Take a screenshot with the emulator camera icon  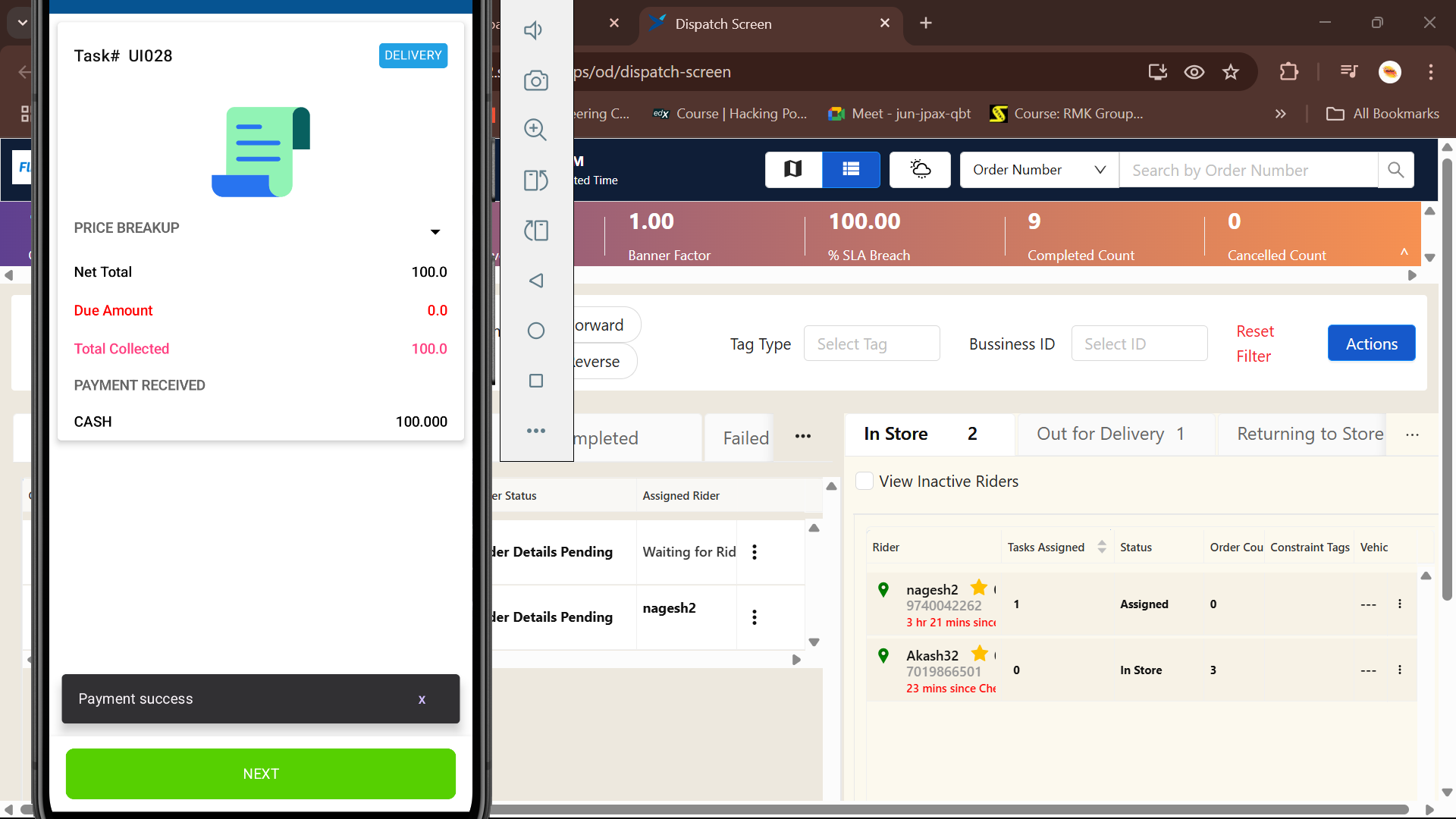(x=535, y=80)
